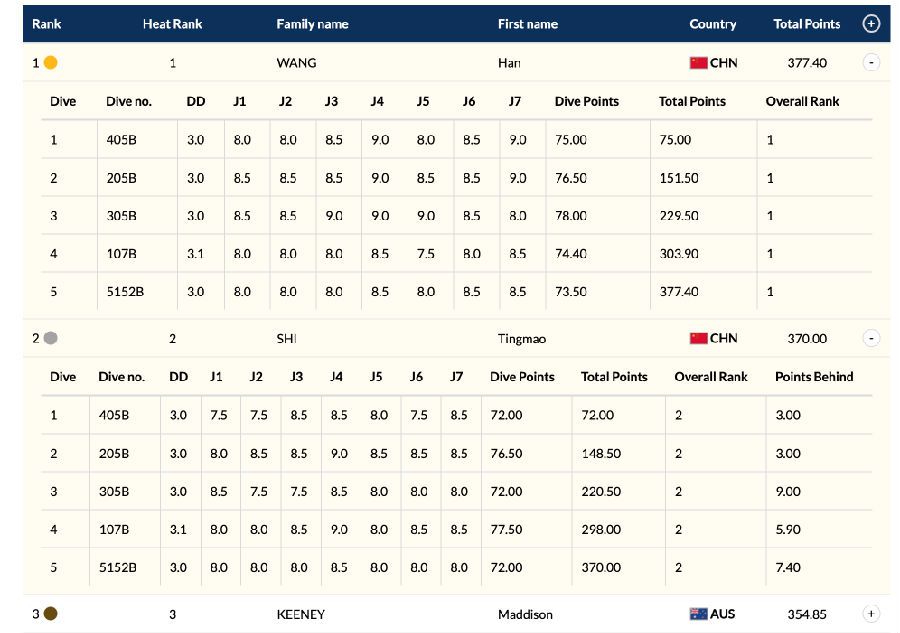Expand all rows with header plus icon

(871, 24)
